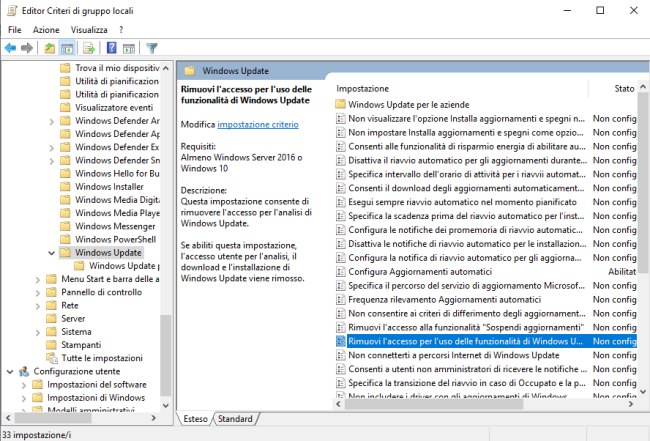Click the policy icon next to Configura Aggiornamenti automatici
The height and width of the screenshot is (441, 650).
point(340,271)
